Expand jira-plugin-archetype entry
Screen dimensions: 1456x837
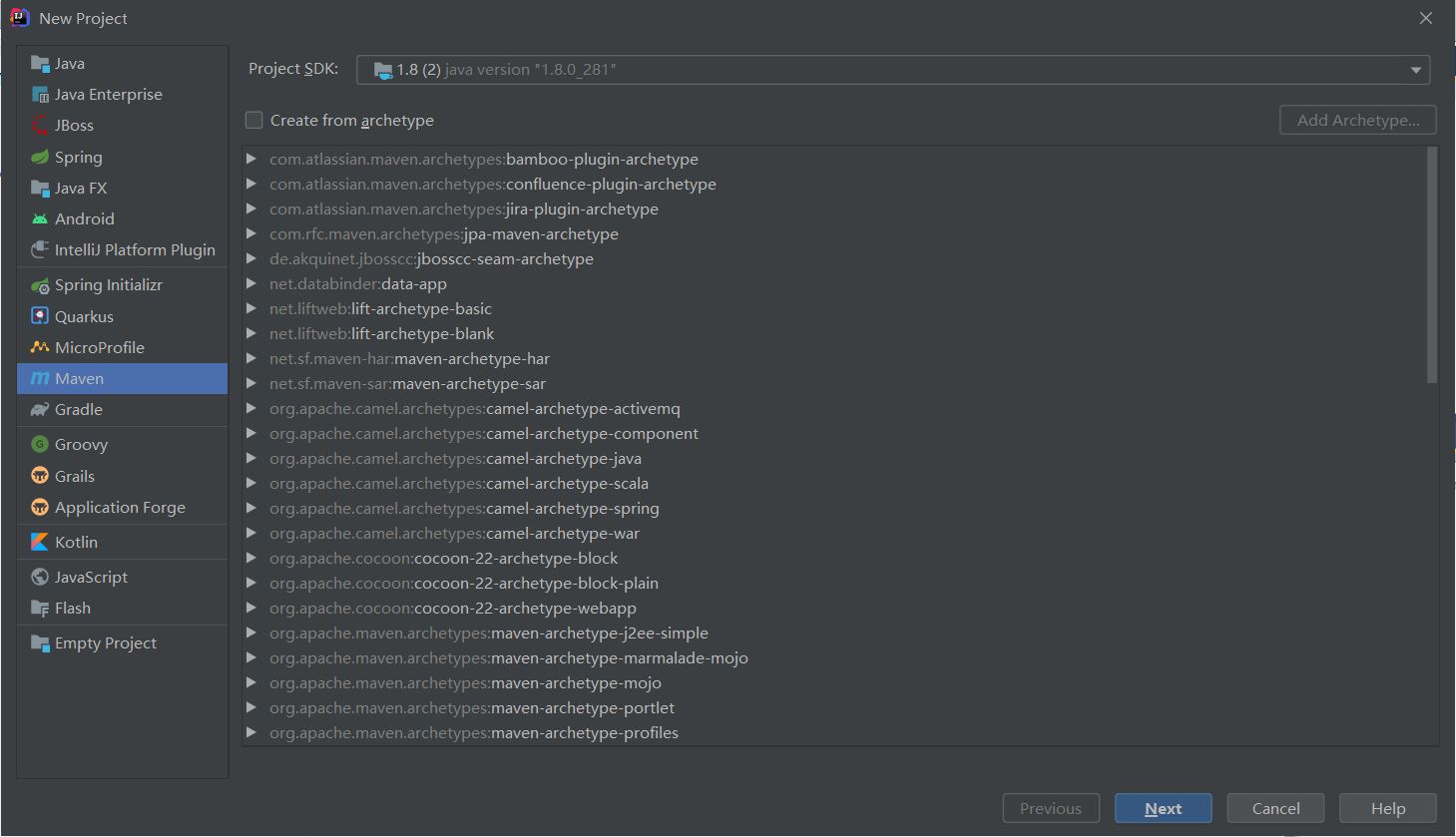pos(251,209)
